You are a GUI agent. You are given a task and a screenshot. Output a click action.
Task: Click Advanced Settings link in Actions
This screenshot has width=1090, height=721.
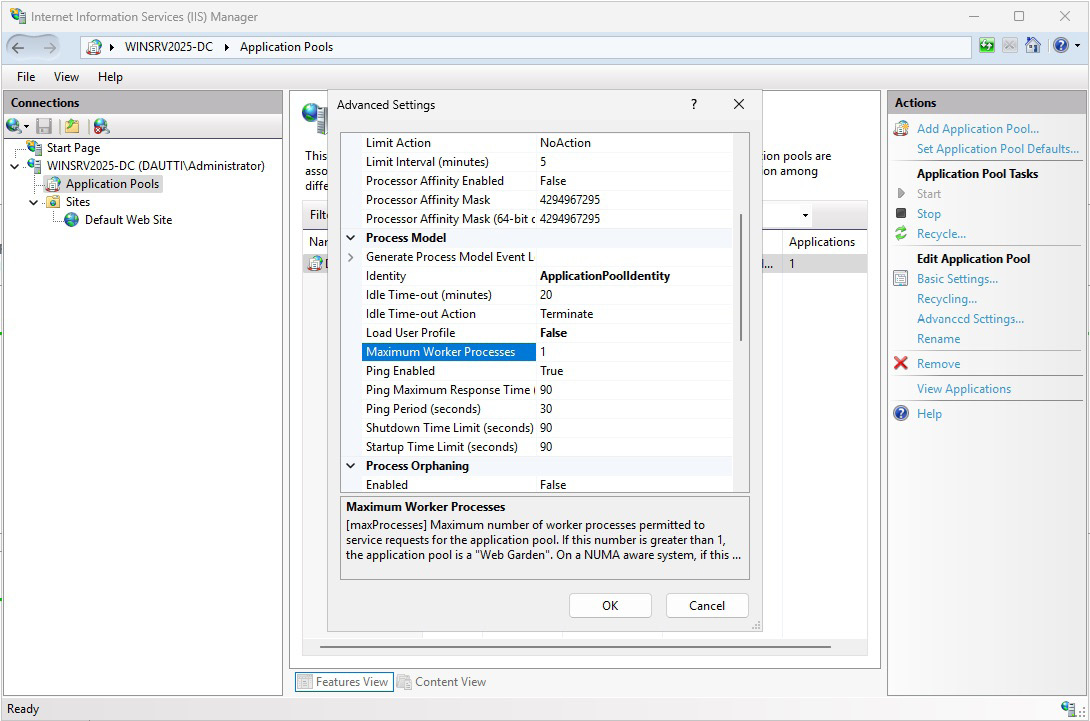click(970, 319)
